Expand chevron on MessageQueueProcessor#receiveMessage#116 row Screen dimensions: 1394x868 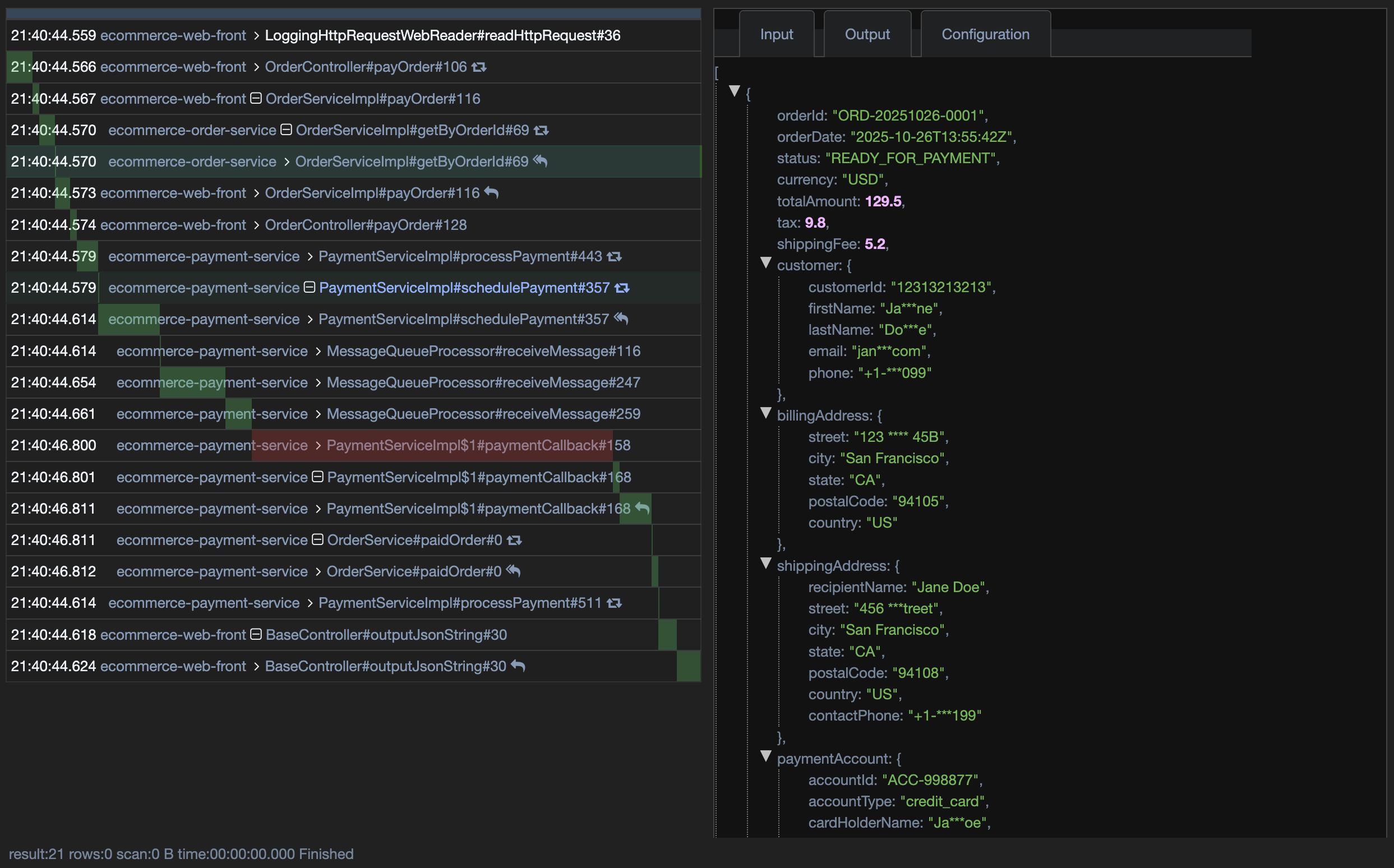coord(318,352)
